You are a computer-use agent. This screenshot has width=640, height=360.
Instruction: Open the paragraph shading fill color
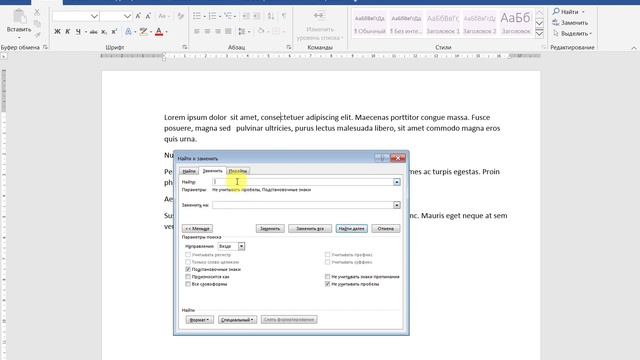pos(261,31)
